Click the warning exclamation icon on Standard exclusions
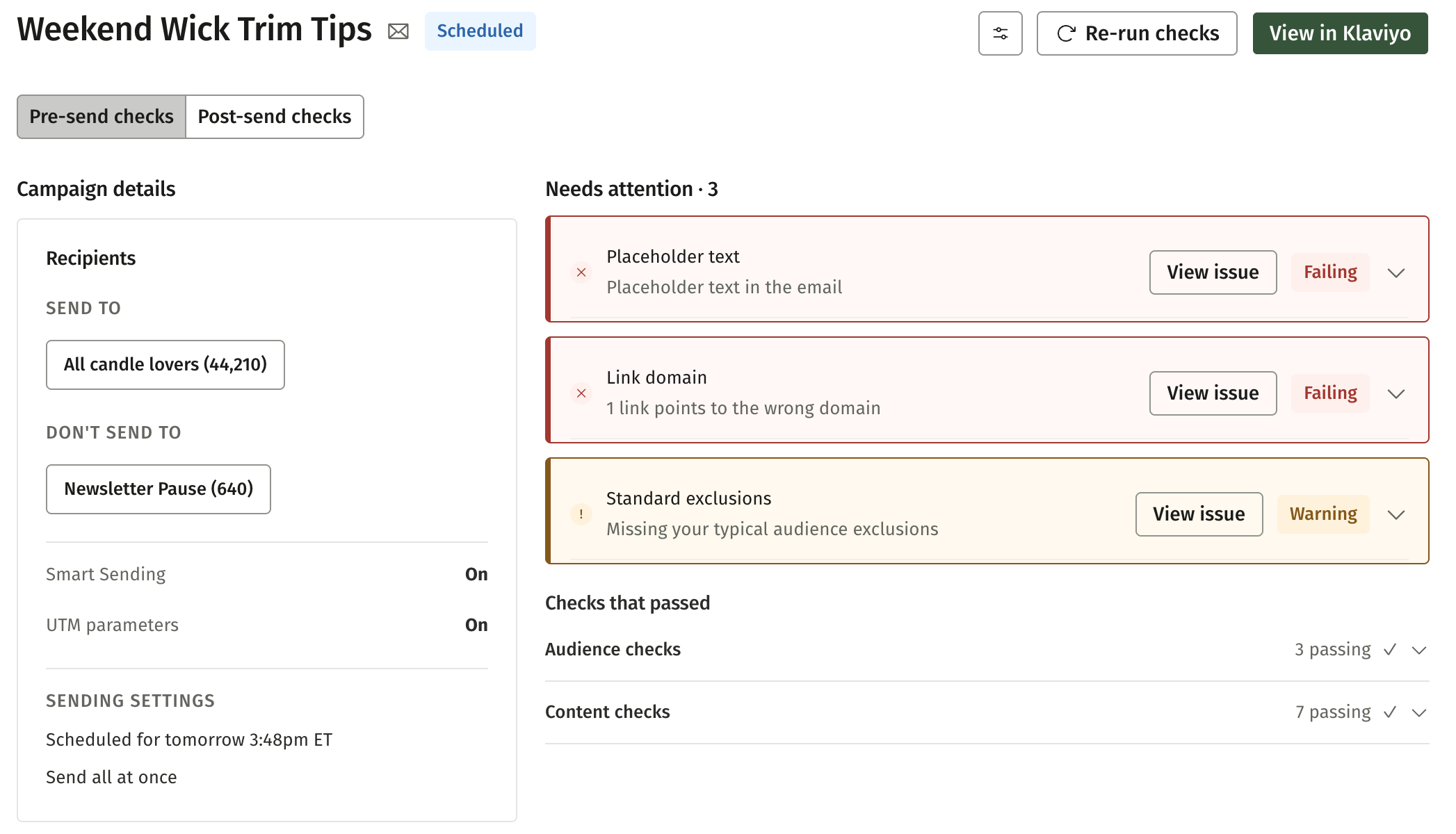This screenshot has height=834, width=1456. pyautogui.click(x=581, y=514)
